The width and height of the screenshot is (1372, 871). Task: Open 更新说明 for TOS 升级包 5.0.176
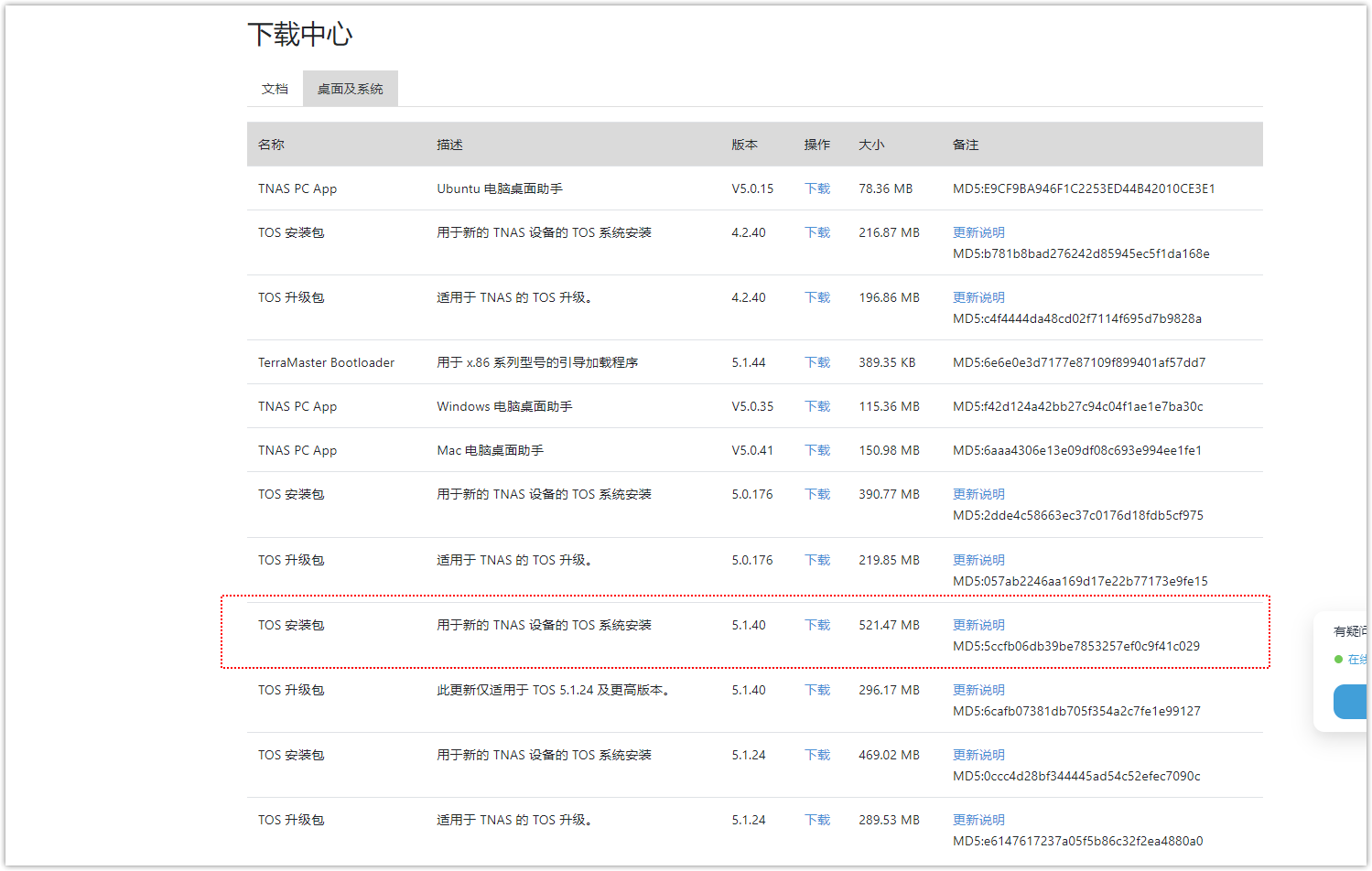click(978, 560)
